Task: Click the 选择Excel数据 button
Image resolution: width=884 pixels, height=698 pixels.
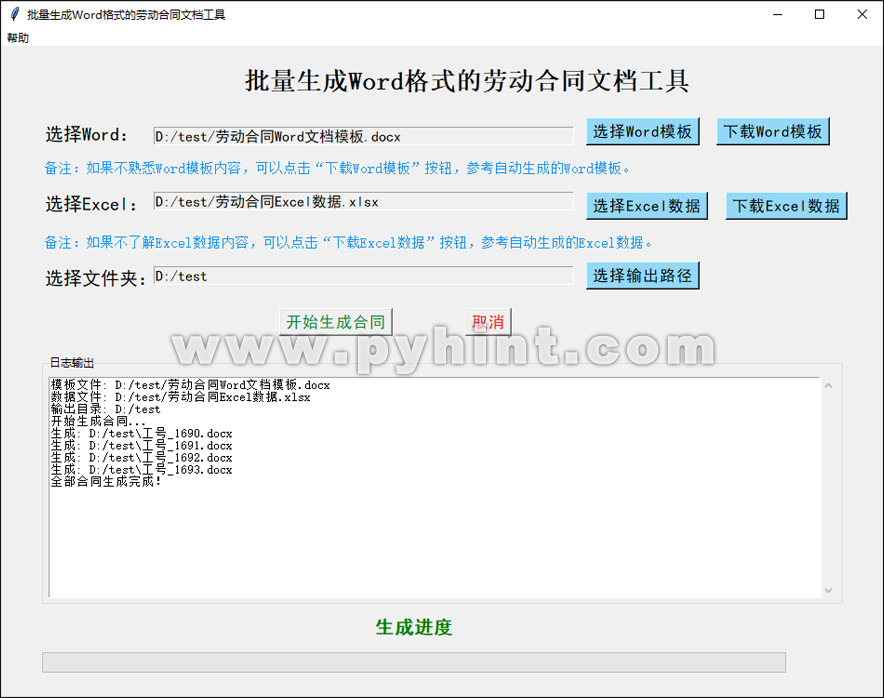Action: click(647, 206)
